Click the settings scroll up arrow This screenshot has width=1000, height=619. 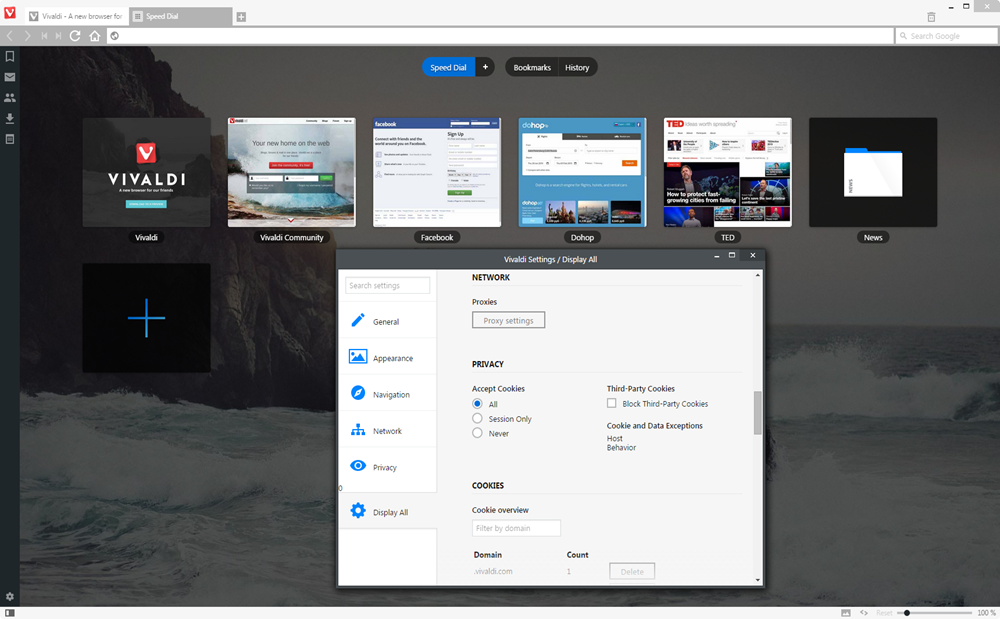[758, 275]
